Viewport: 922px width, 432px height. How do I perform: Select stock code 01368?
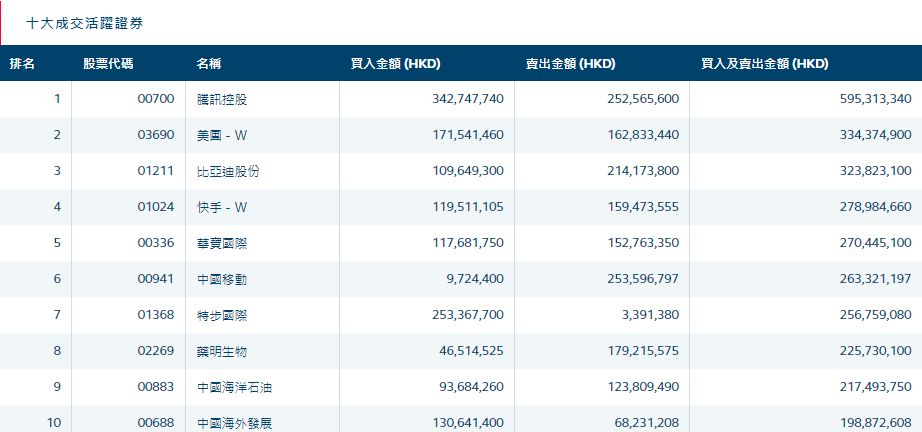[156, 315]
